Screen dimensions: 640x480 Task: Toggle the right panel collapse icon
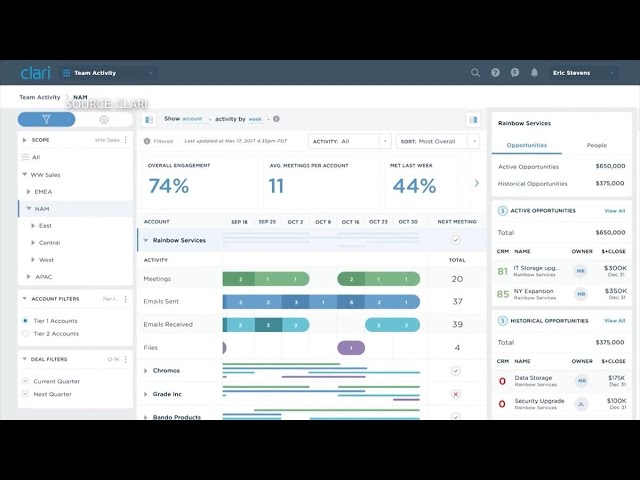pos(473,120)
